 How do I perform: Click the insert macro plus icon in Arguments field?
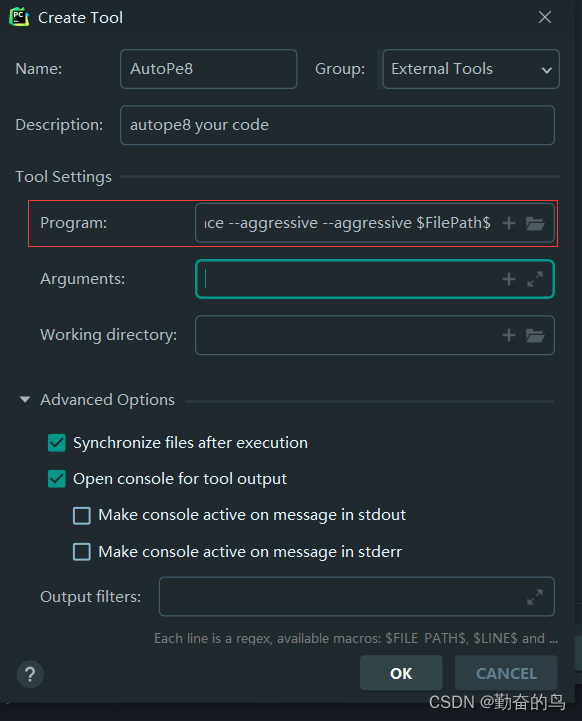[x=508, y=279]
